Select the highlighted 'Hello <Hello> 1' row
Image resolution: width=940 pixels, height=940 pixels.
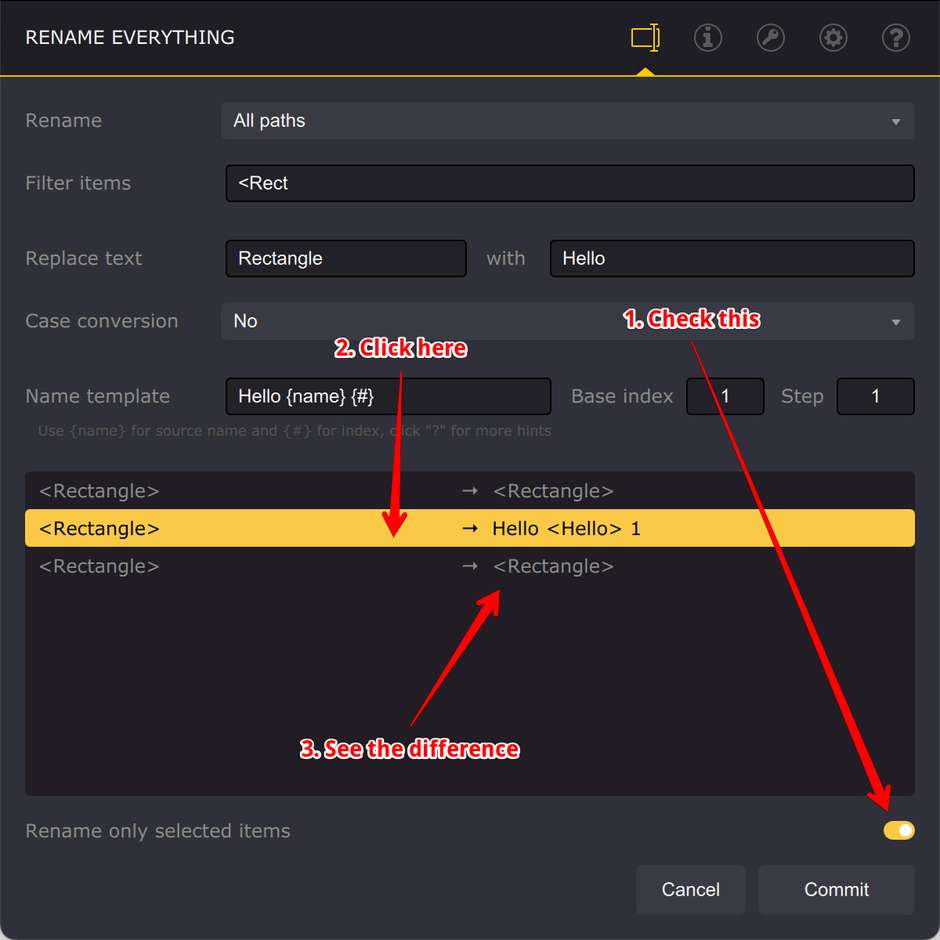469,528
